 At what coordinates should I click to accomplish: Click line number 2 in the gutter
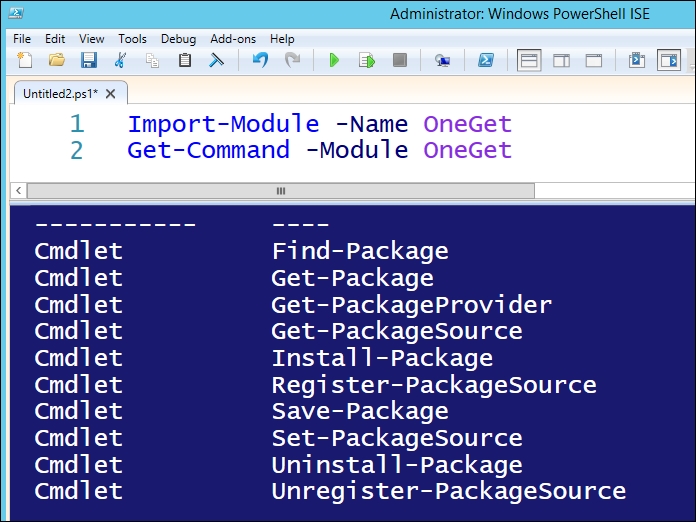pyautogui.click(x=76, y=150)
